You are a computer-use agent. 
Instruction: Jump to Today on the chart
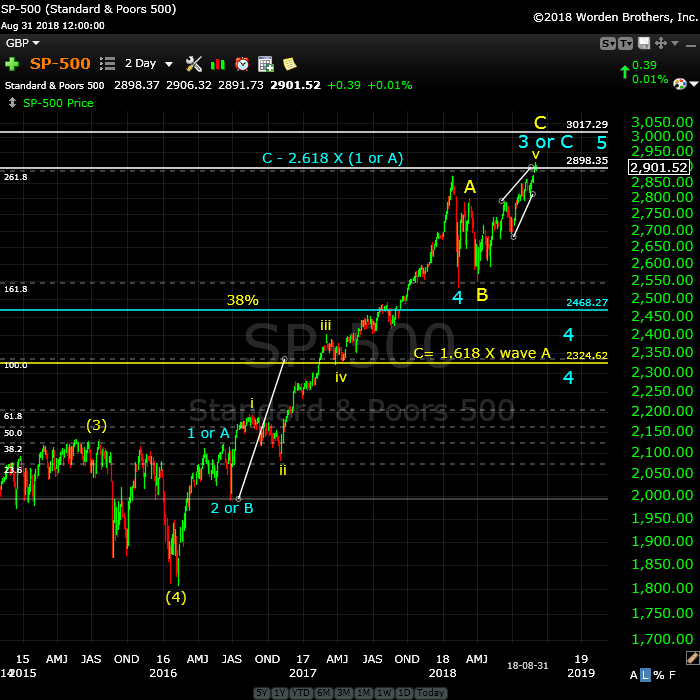pos(430,693)
